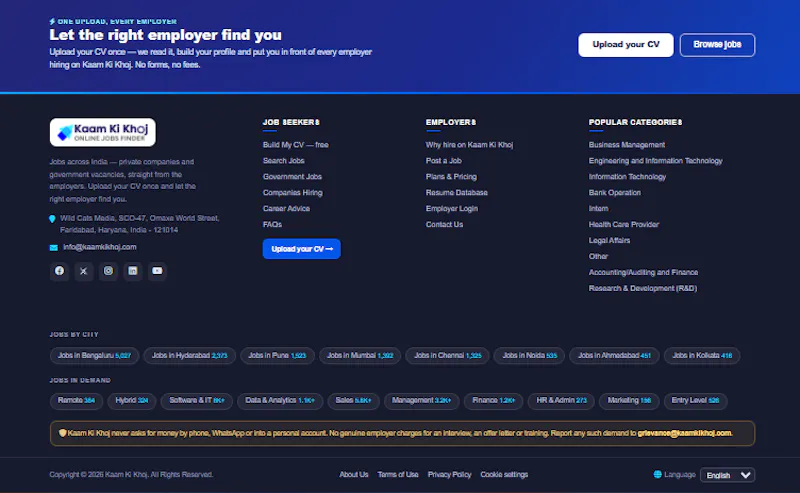Open the LinkedIn social icon
800x493 pixels.
[x=133, y=271]
